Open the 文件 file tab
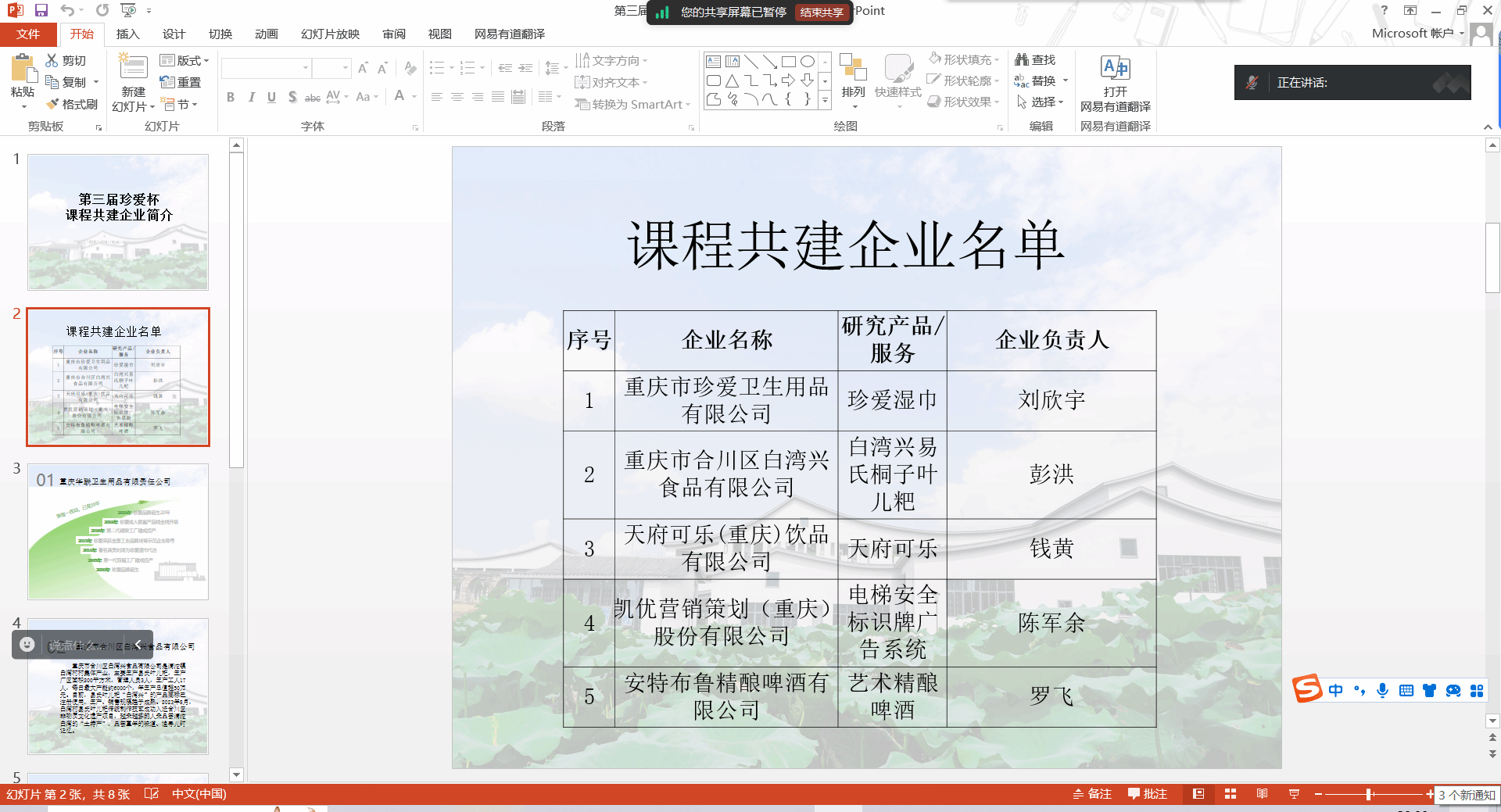 pyautogui.click(x=28, y=34)
